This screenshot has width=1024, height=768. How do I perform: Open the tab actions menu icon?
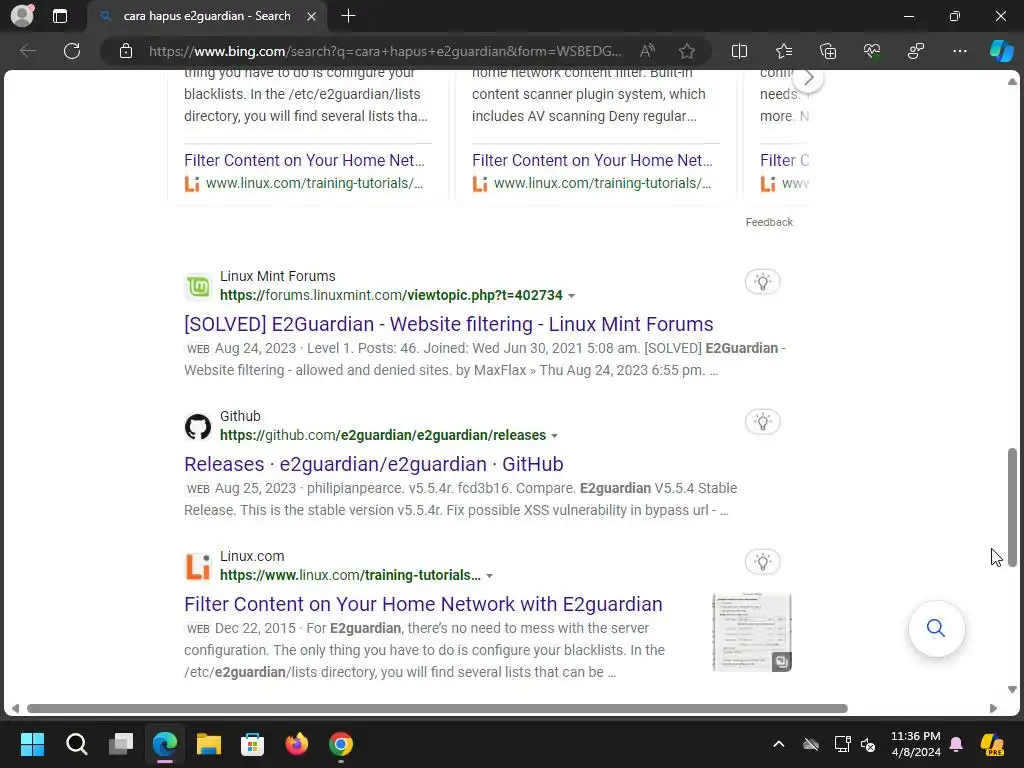coord(60,16)
